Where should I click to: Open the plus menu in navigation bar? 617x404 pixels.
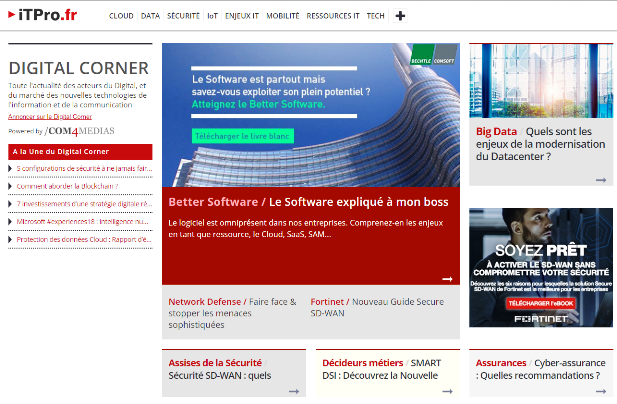400,16
